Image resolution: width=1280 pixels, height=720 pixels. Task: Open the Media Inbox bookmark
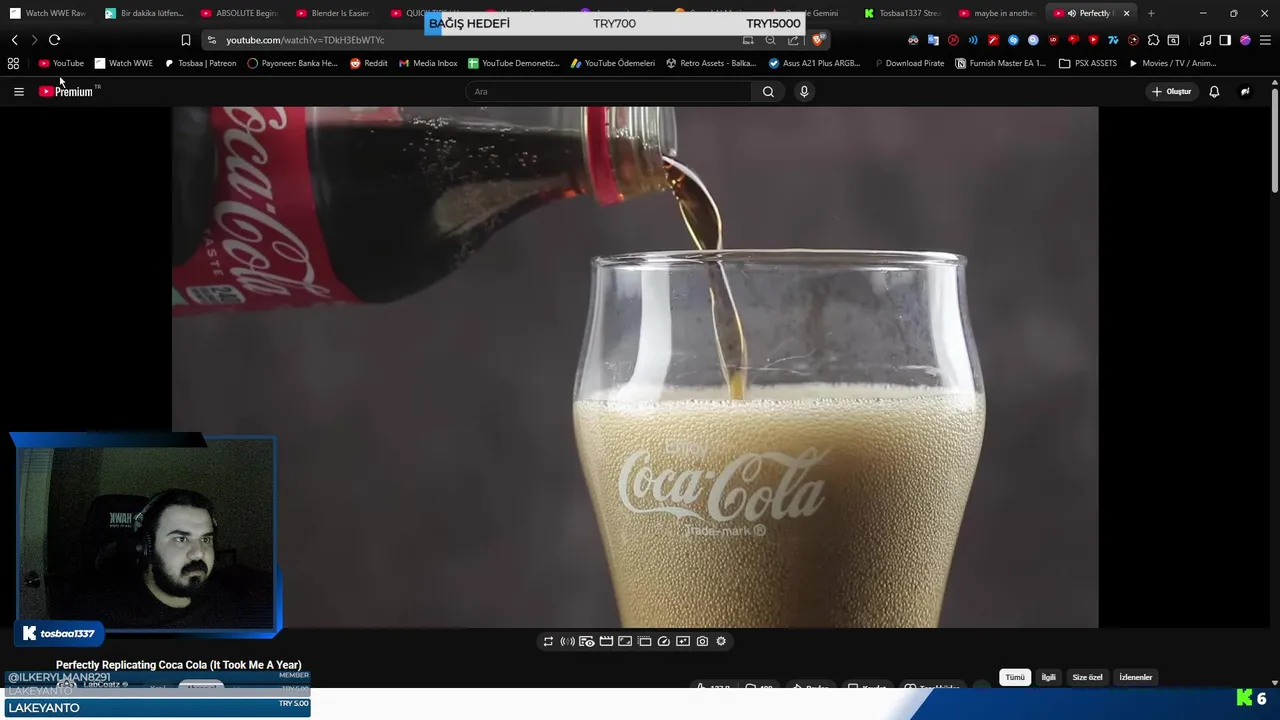pos(428,63)
